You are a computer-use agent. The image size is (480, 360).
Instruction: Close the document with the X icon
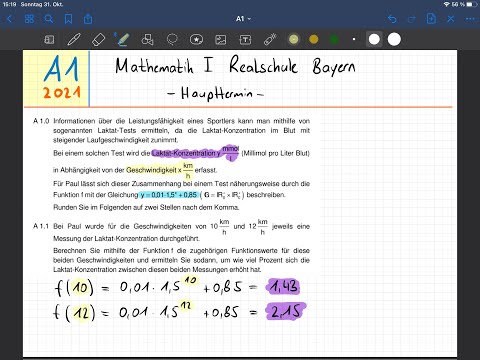[451, 19]
